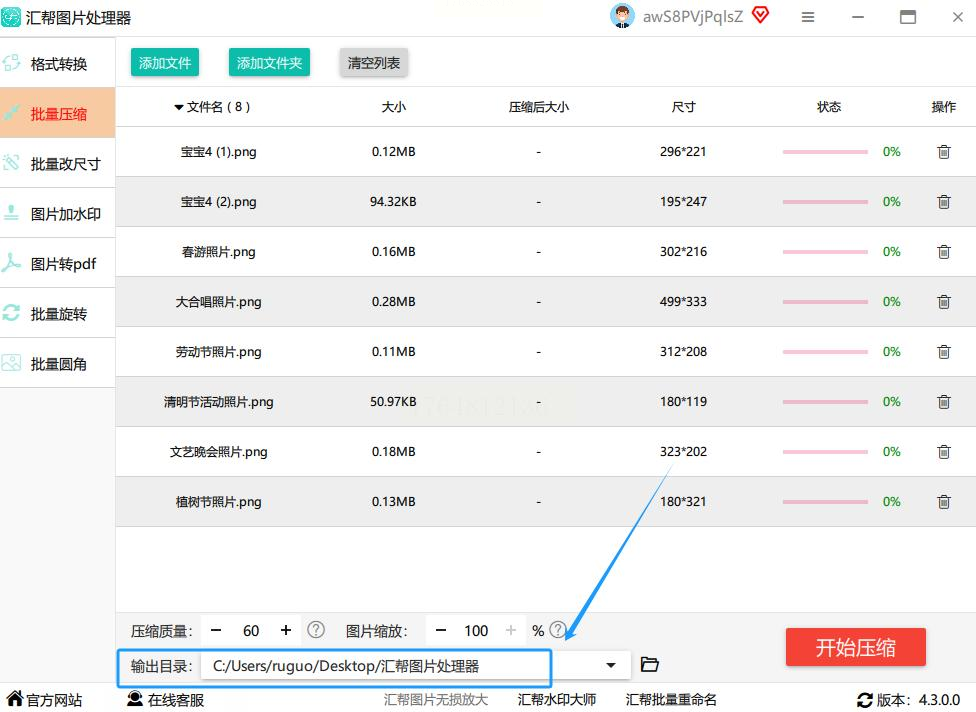Decrease compression quality with minus button
976x712 pixels.
(x=216, y=630)
